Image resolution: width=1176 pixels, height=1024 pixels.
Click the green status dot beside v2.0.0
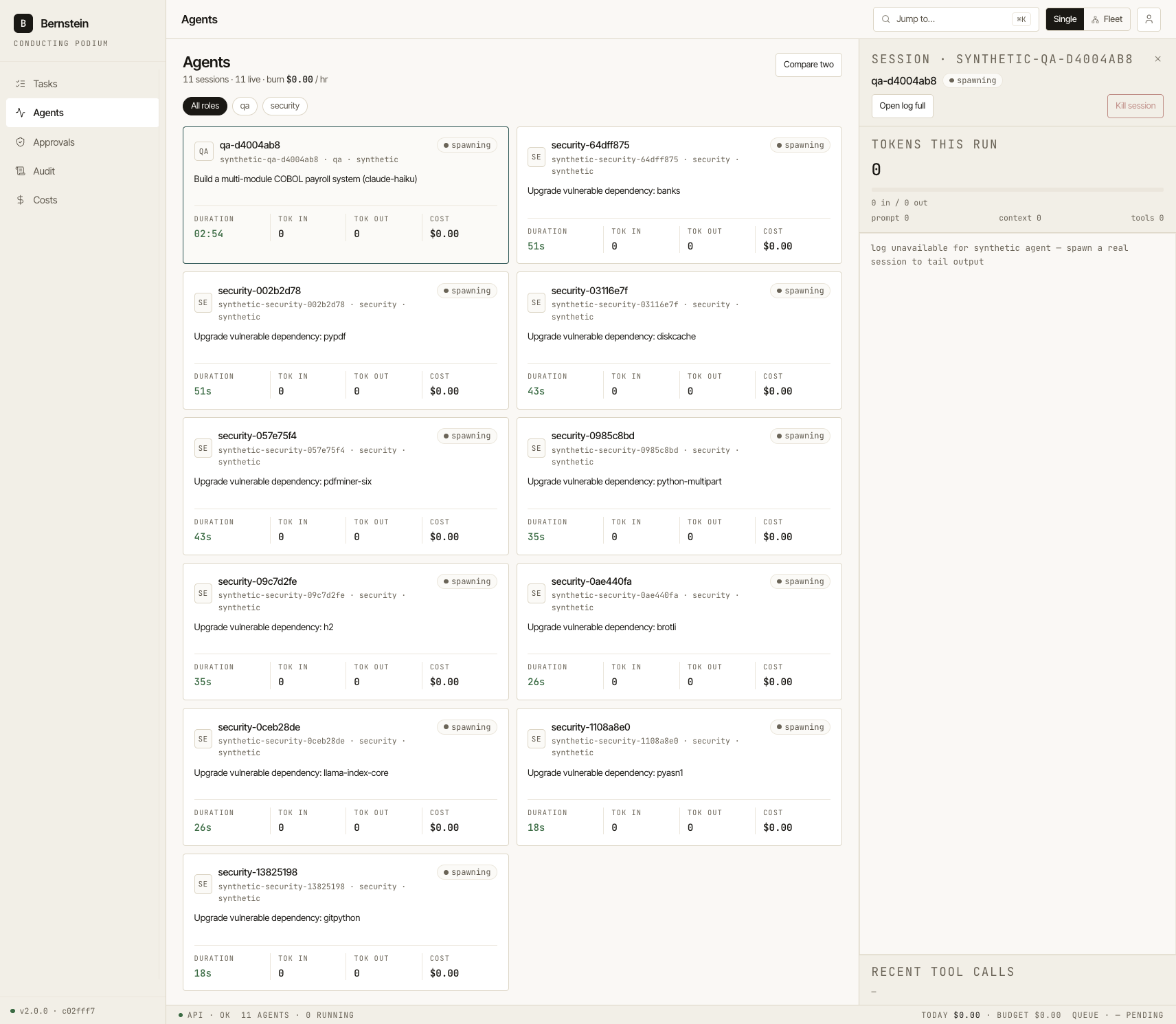12,1011
